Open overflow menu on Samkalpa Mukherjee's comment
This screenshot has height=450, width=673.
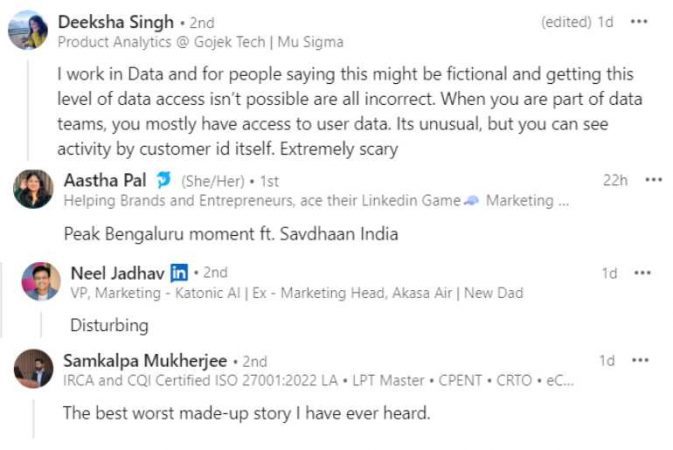click(639, 360)
